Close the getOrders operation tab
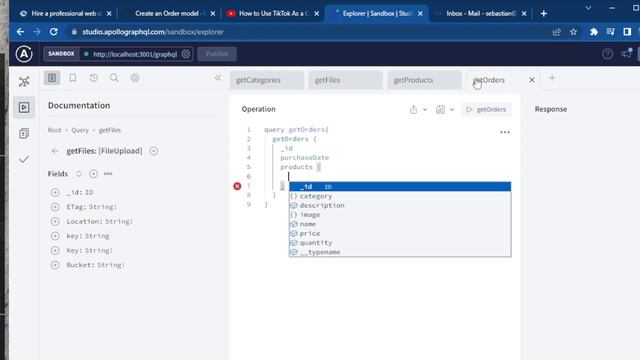 (532, 80)
